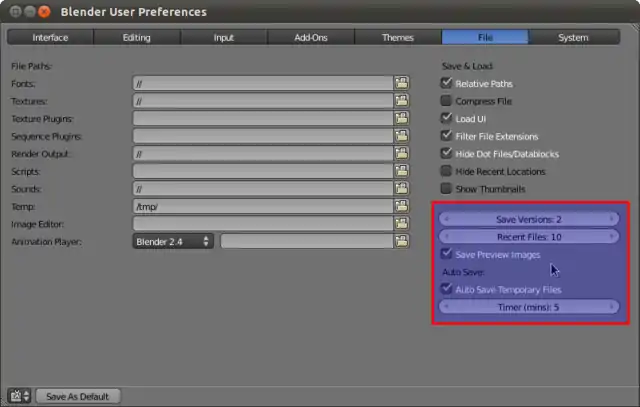Browse for Image Editor executable

(x=402, y=224)
